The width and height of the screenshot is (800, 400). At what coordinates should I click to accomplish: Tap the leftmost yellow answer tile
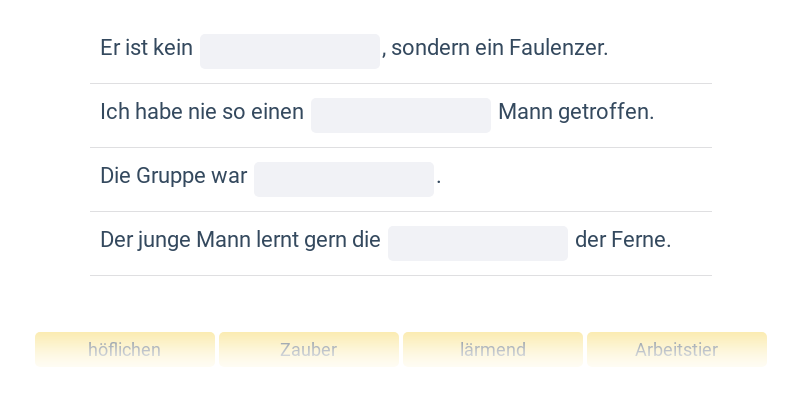pos(125,350)
